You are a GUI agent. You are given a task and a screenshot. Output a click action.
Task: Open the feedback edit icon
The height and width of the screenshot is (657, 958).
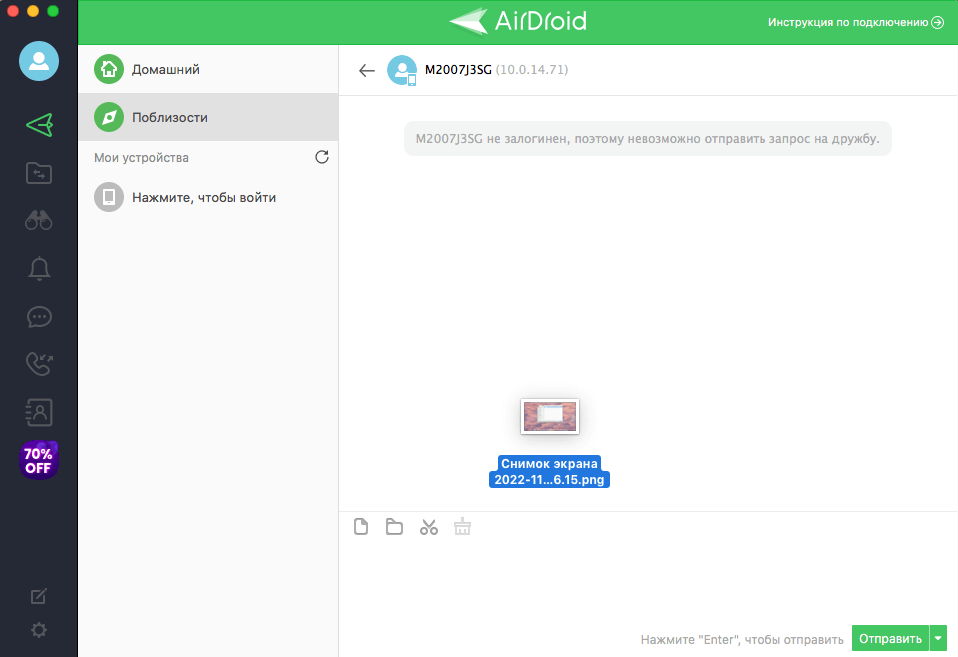pyautogui.click(x=39, y=597)
